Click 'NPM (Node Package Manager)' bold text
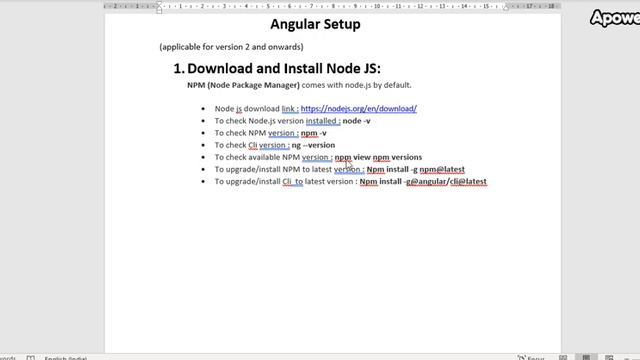The image size is (640, 360). coord(243,85)
